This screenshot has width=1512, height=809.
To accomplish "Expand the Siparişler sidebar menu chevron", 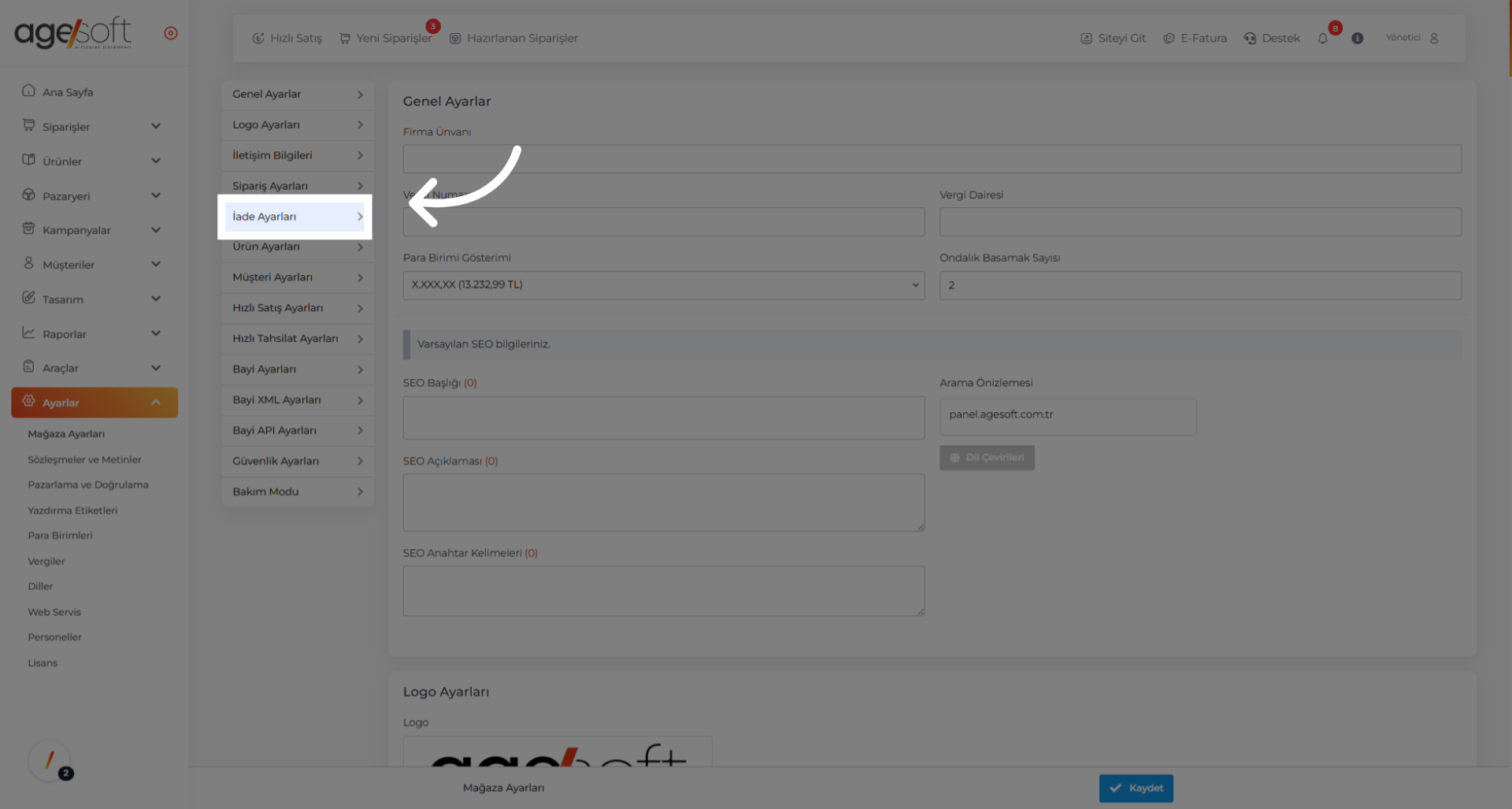I will (156, 126).
